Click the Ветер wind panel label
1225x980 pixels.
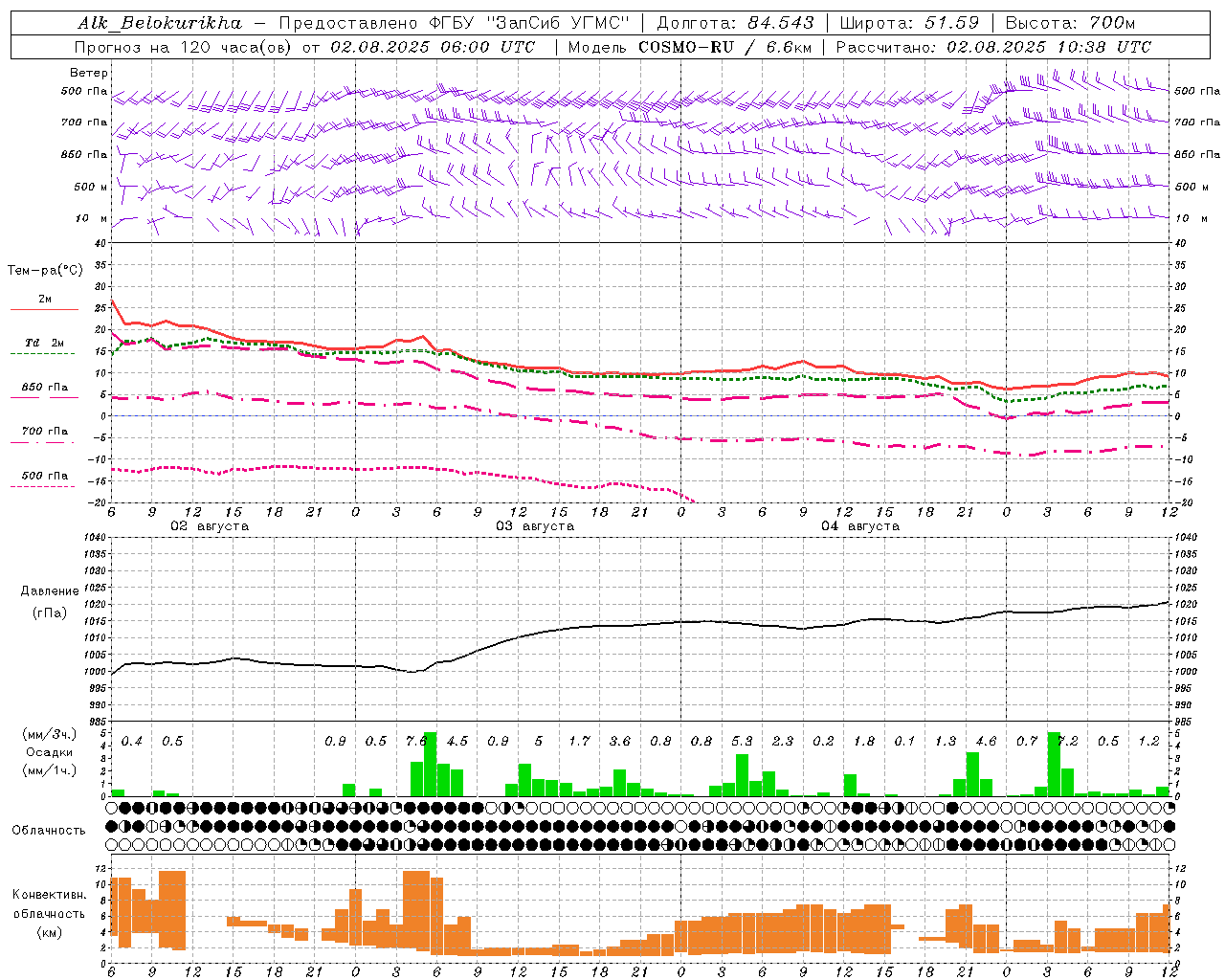88,73
